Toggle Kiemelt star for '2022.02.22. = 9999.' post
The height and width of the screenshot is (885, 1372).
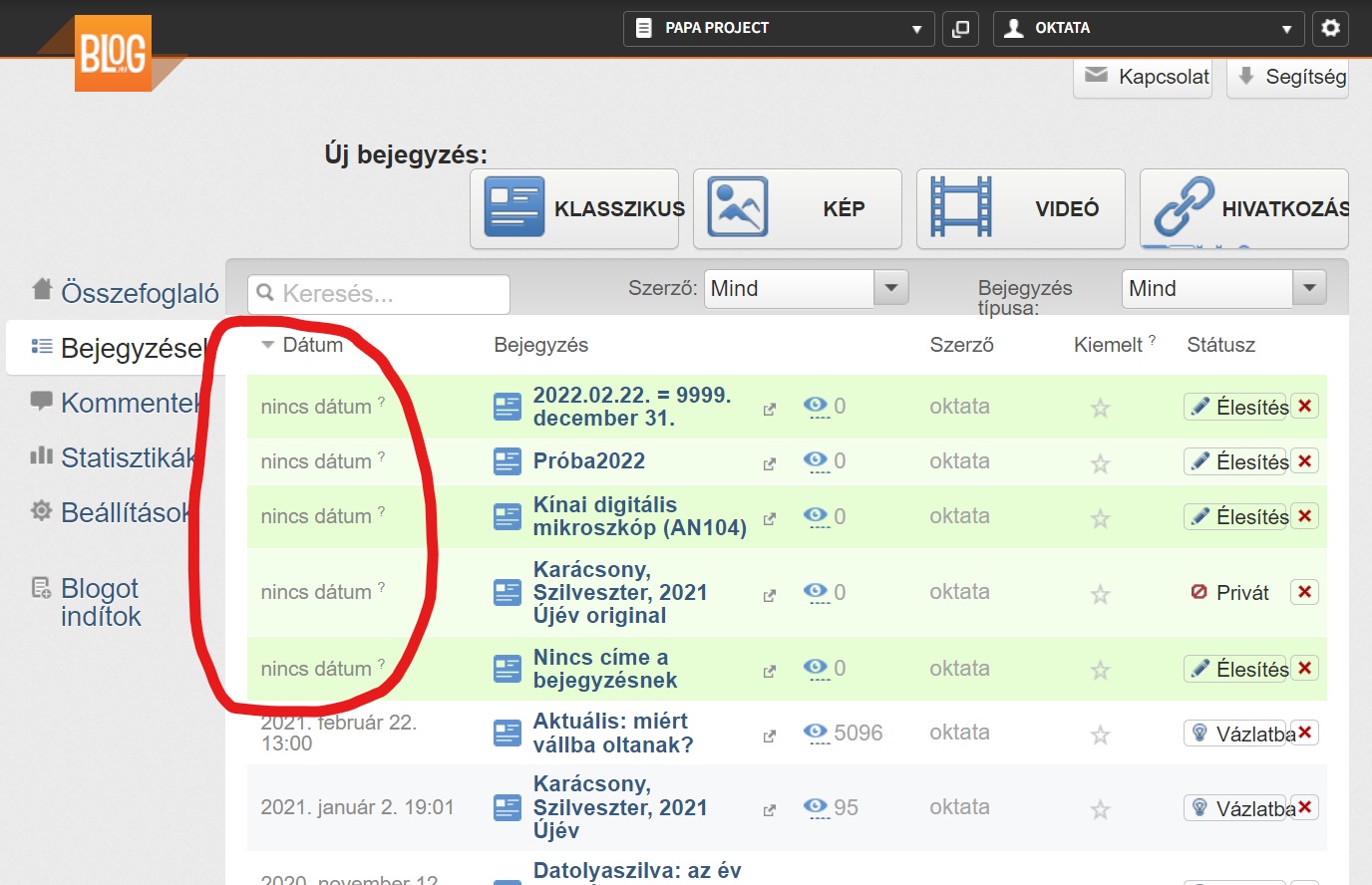pos(1100,408)
